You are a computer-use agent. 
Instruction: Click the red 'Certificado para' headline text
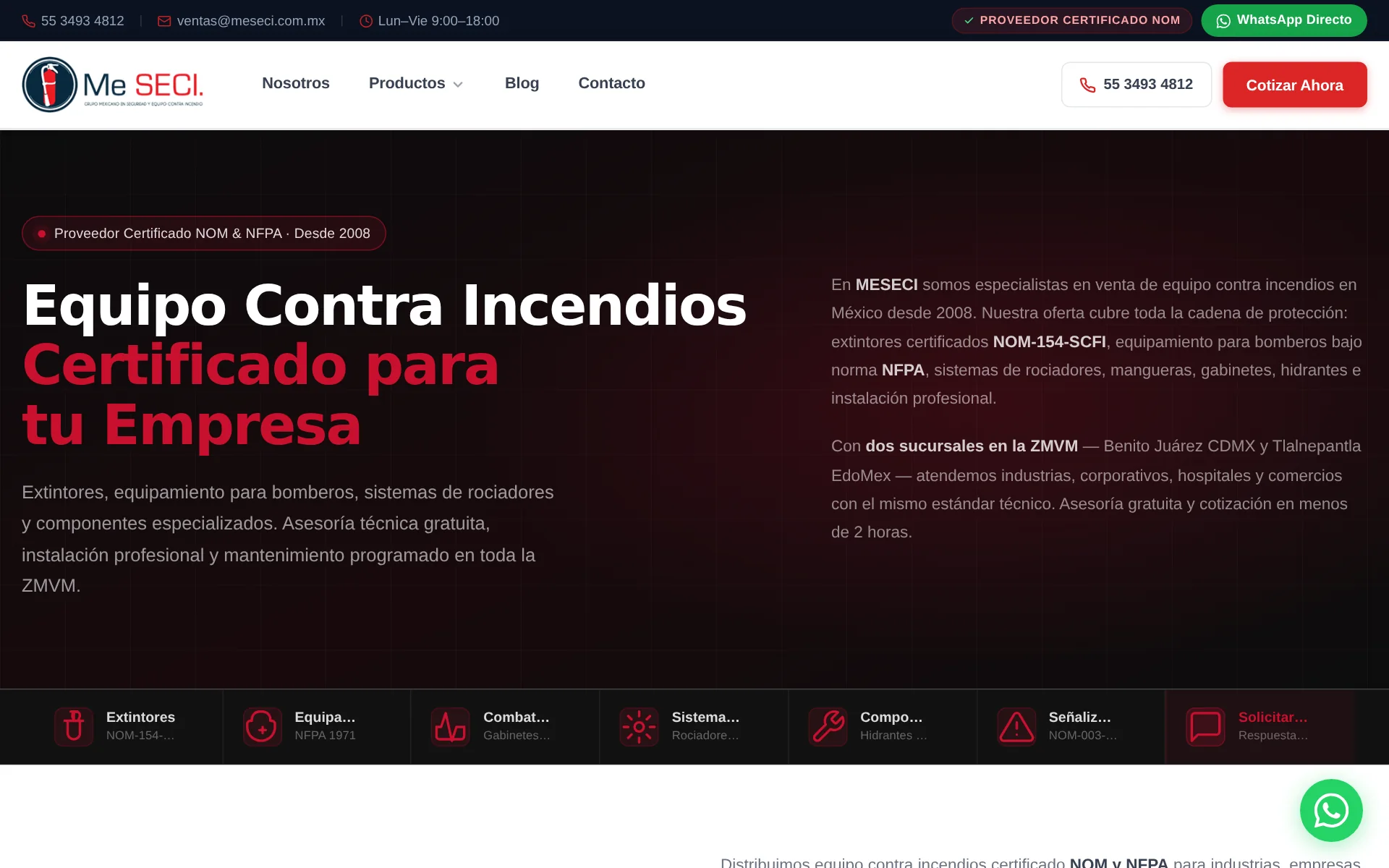click(261, 365)
